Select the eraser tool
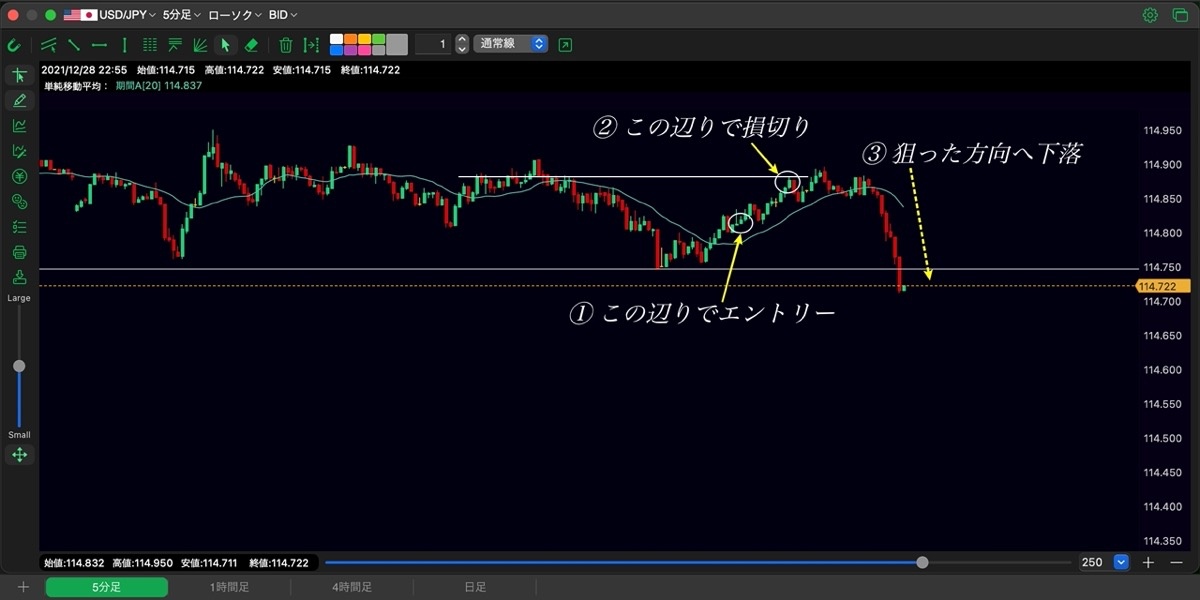This screenshot has height=600, width=1200. (x=251, y=44)
